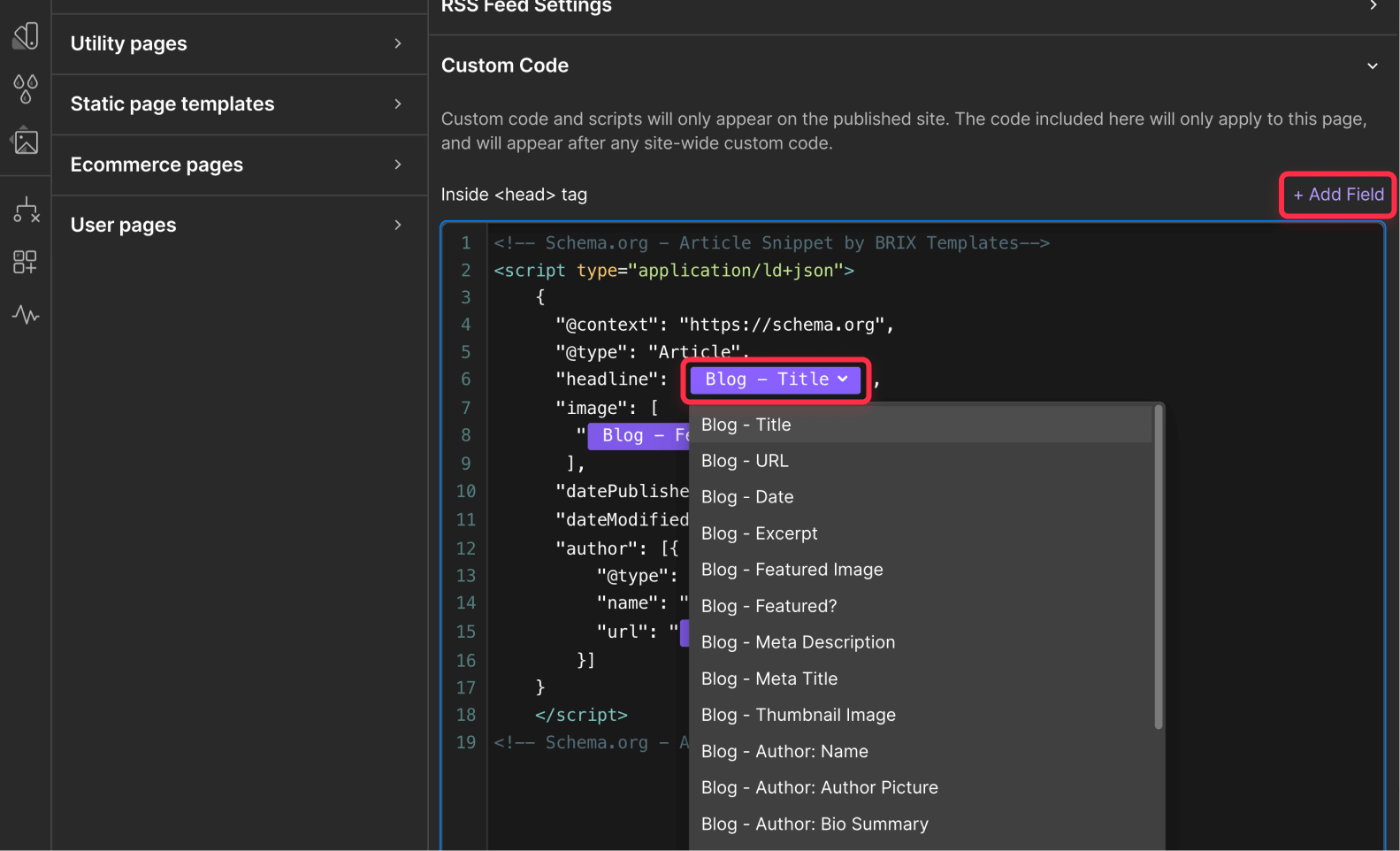This screenshot has height=851, width=1400.
Task: Choose Blog - Title from the list
Action: point(921,425)
